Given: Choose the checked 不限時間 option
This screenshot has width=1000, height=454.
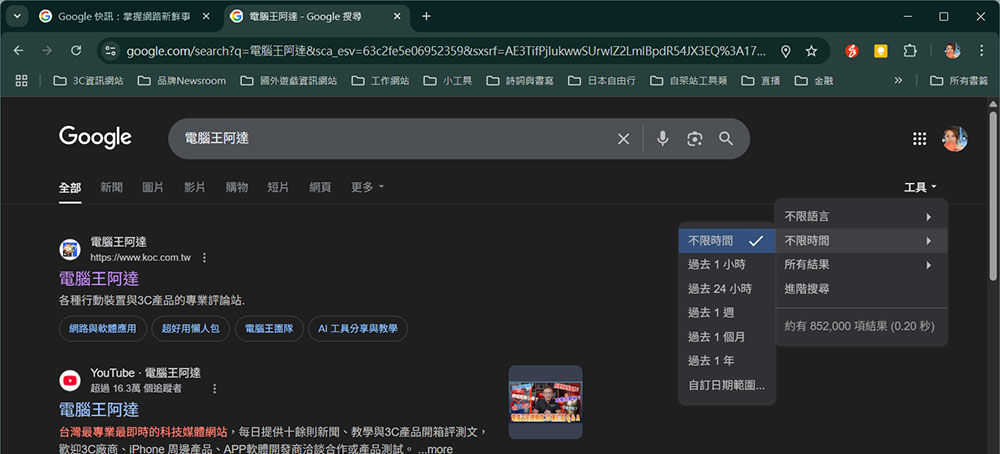Looking at the screenshot, I should (727, 241).
